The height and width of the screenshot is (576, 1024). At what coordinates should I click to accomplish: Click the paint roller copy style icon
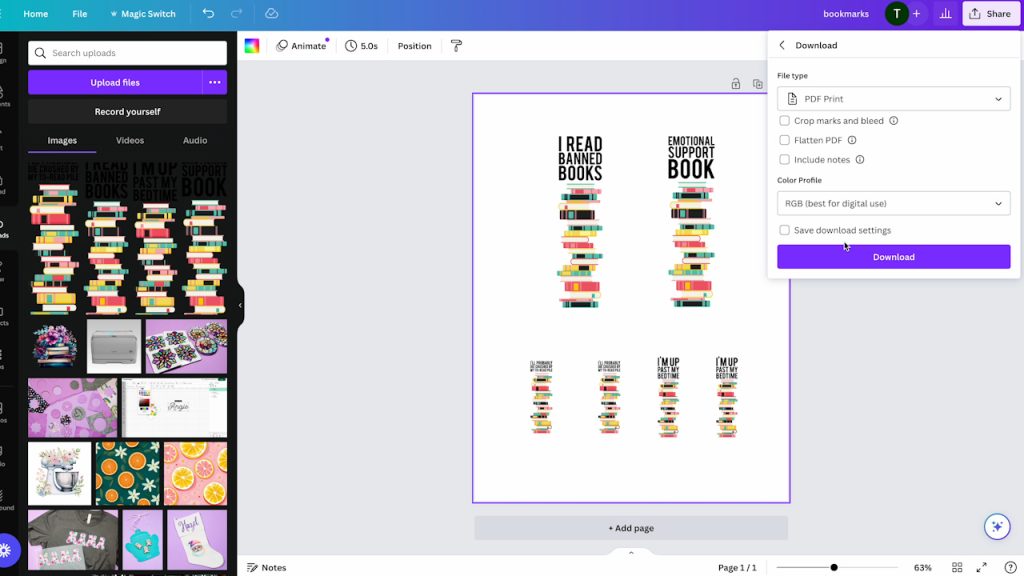[x=457, y=46]
